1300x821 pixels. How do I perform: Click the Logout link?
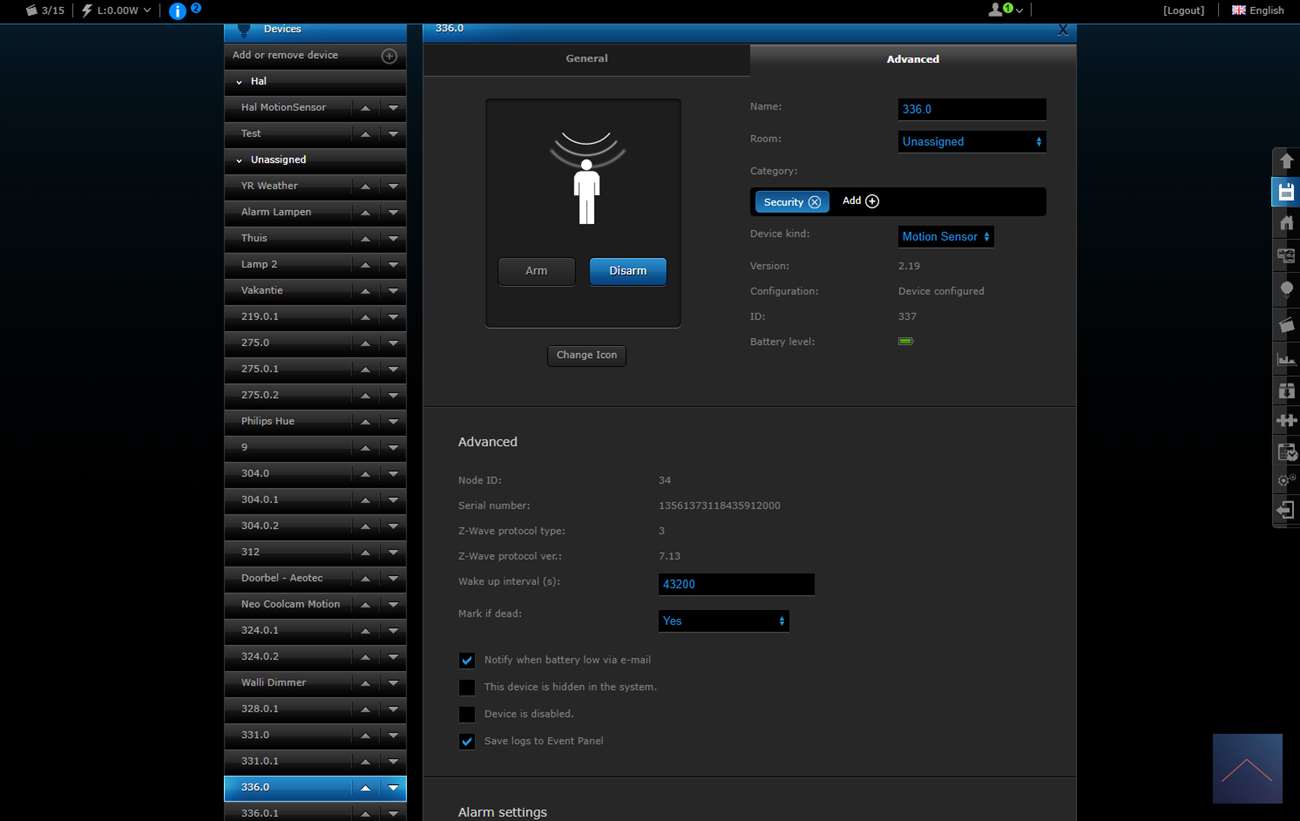(x=1183, y=10)
